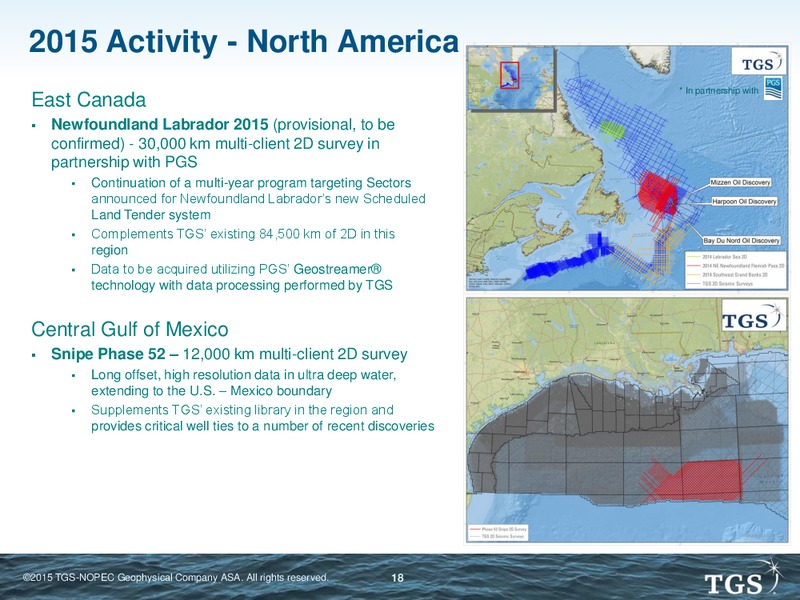The width and height of the screenshot is (800, 600).
Task: Click the '2014 NE Newfoundland Flemish Pass 2D' legend entry
Action: [735, 266]
